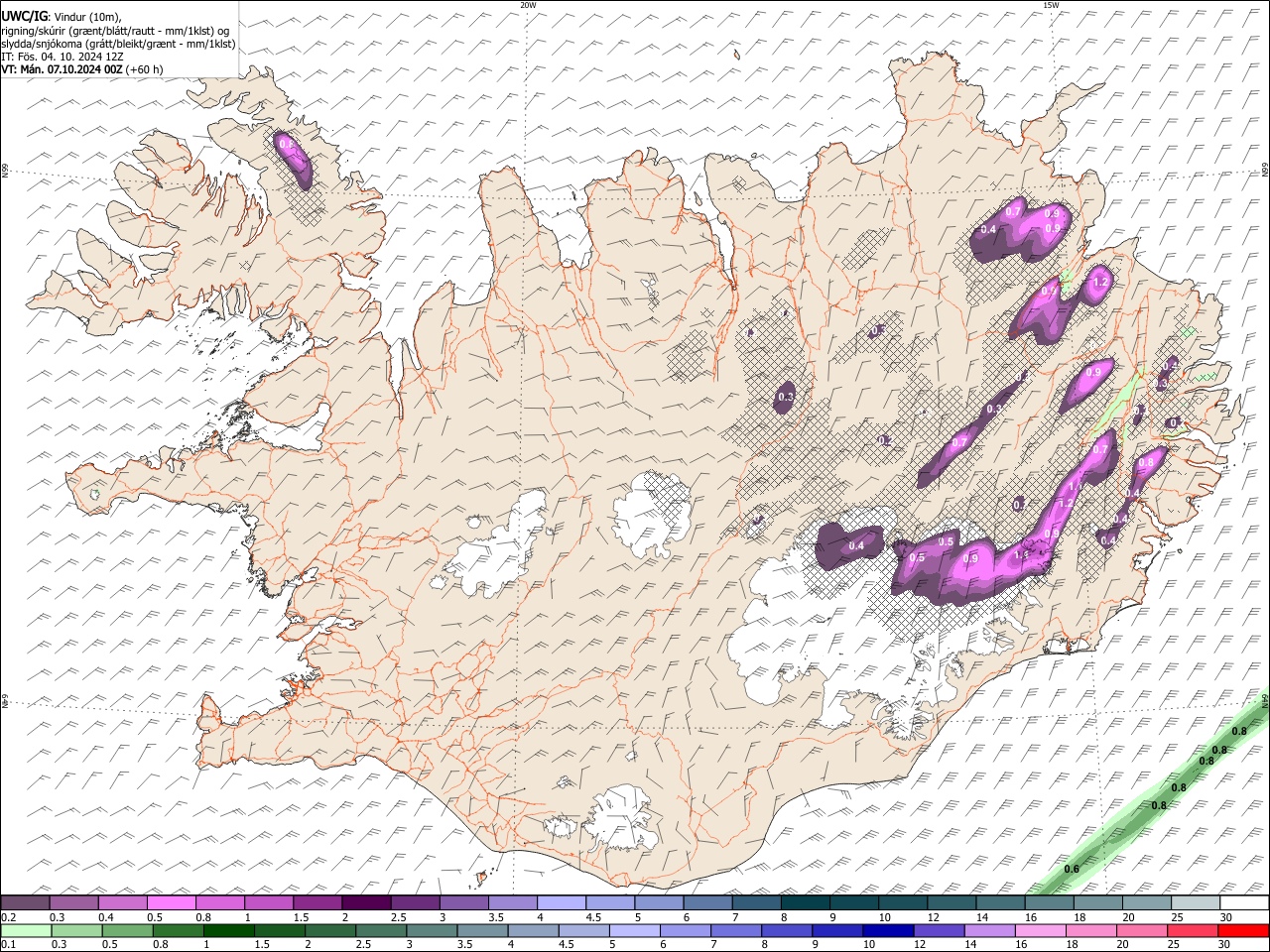Pick the upper legend swatch labeled 0.2

pos(25,902)
